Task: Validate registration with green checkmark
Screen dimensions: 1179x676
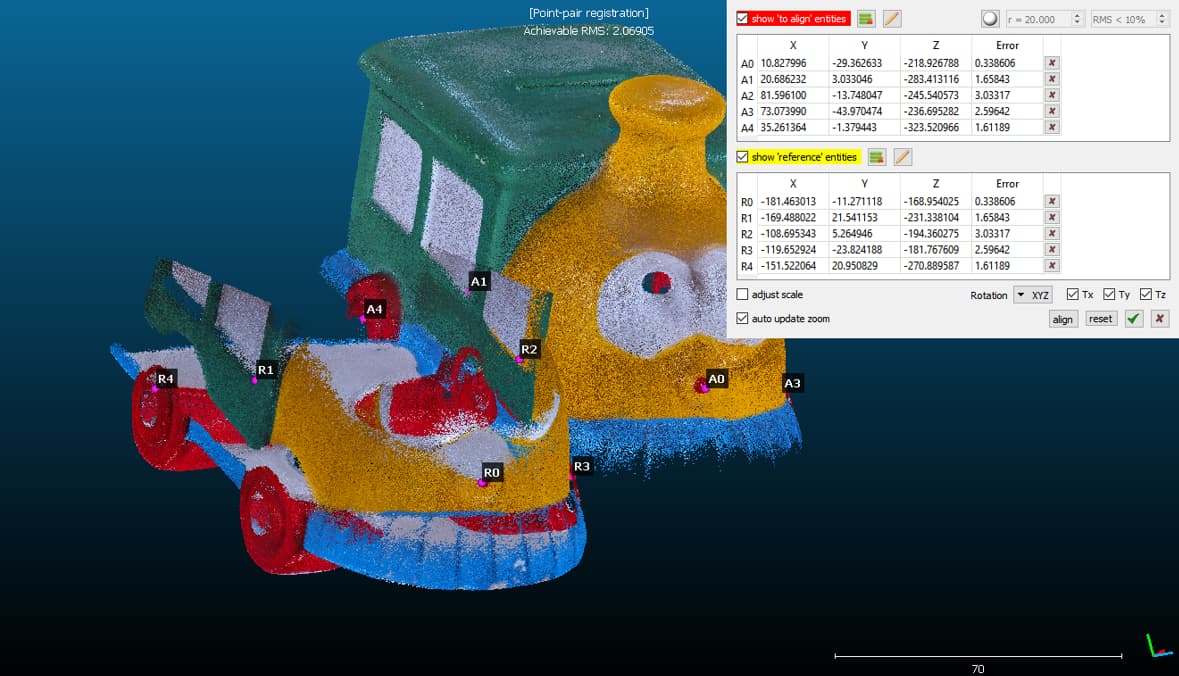Action: (1133, 319)
